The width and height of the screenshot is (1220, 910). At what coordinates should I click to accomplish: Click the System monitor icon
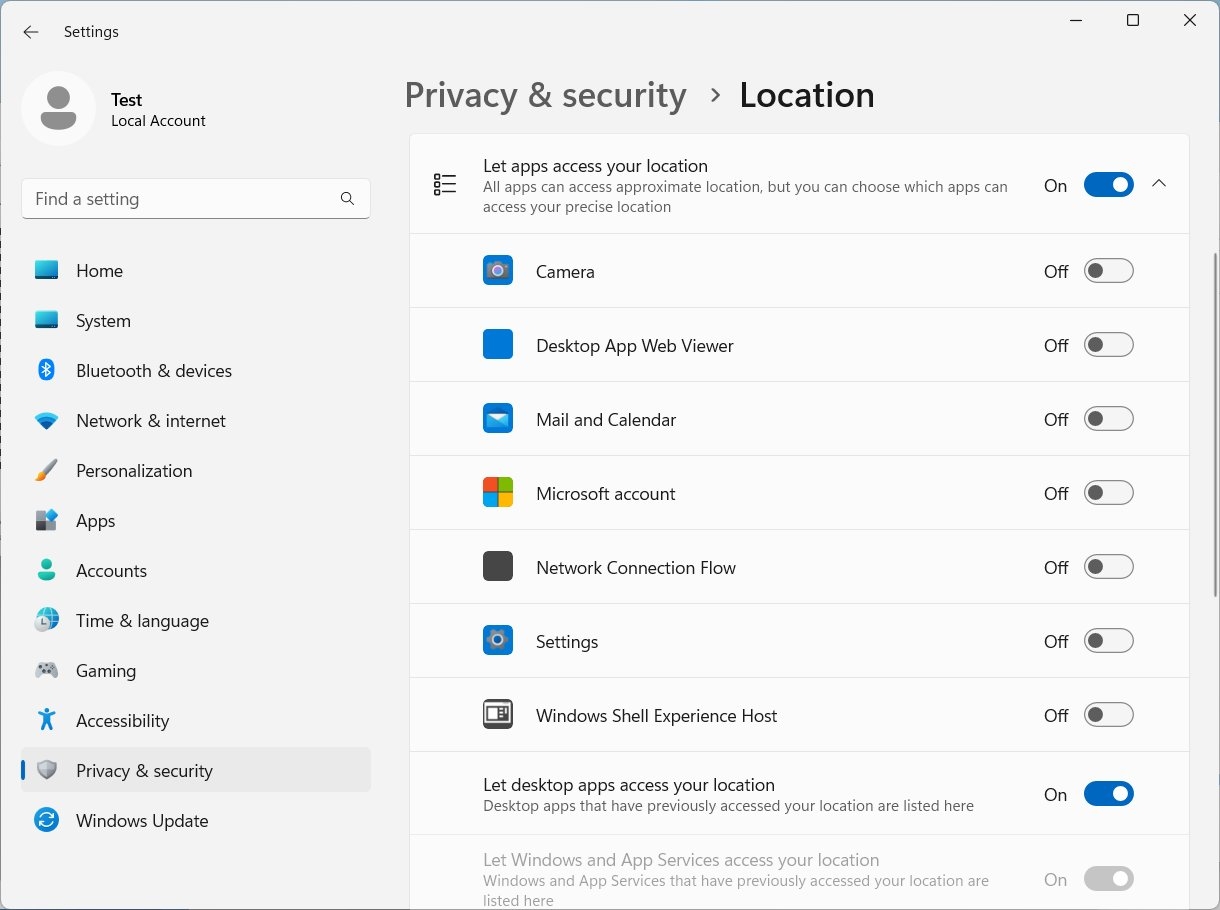coord(47,321)
